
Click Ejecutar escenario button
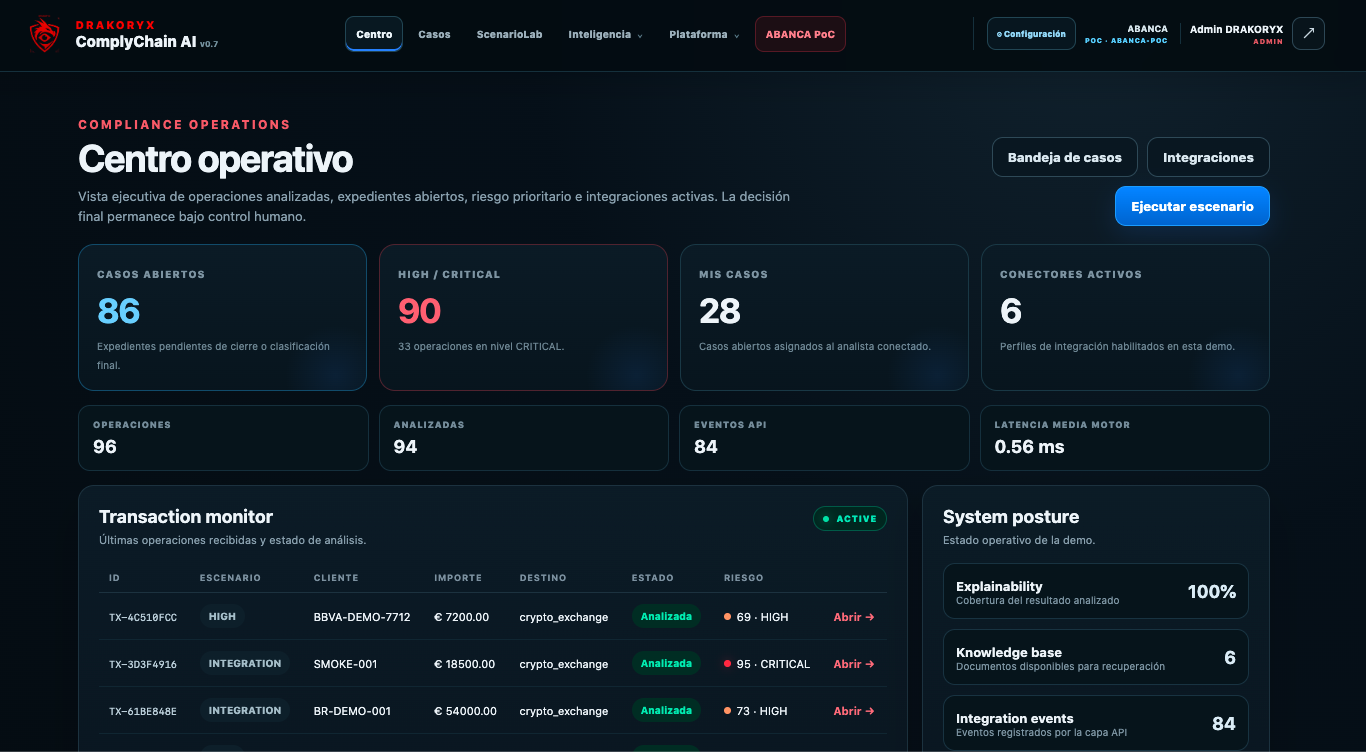[1192, 206]
